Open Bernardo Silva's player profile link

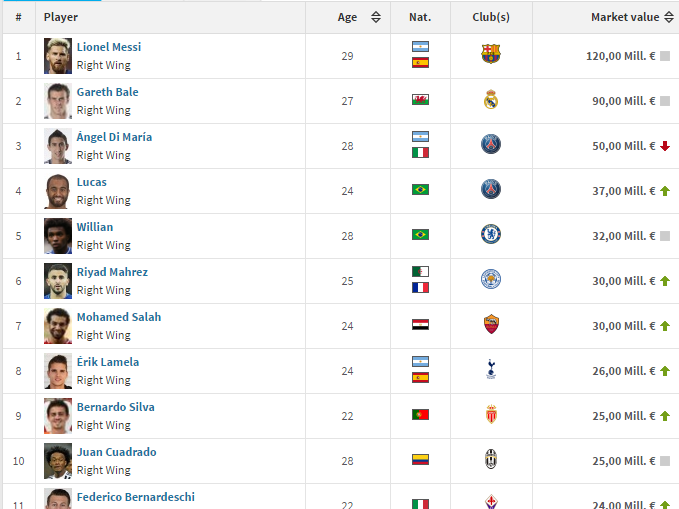(116, 407)
